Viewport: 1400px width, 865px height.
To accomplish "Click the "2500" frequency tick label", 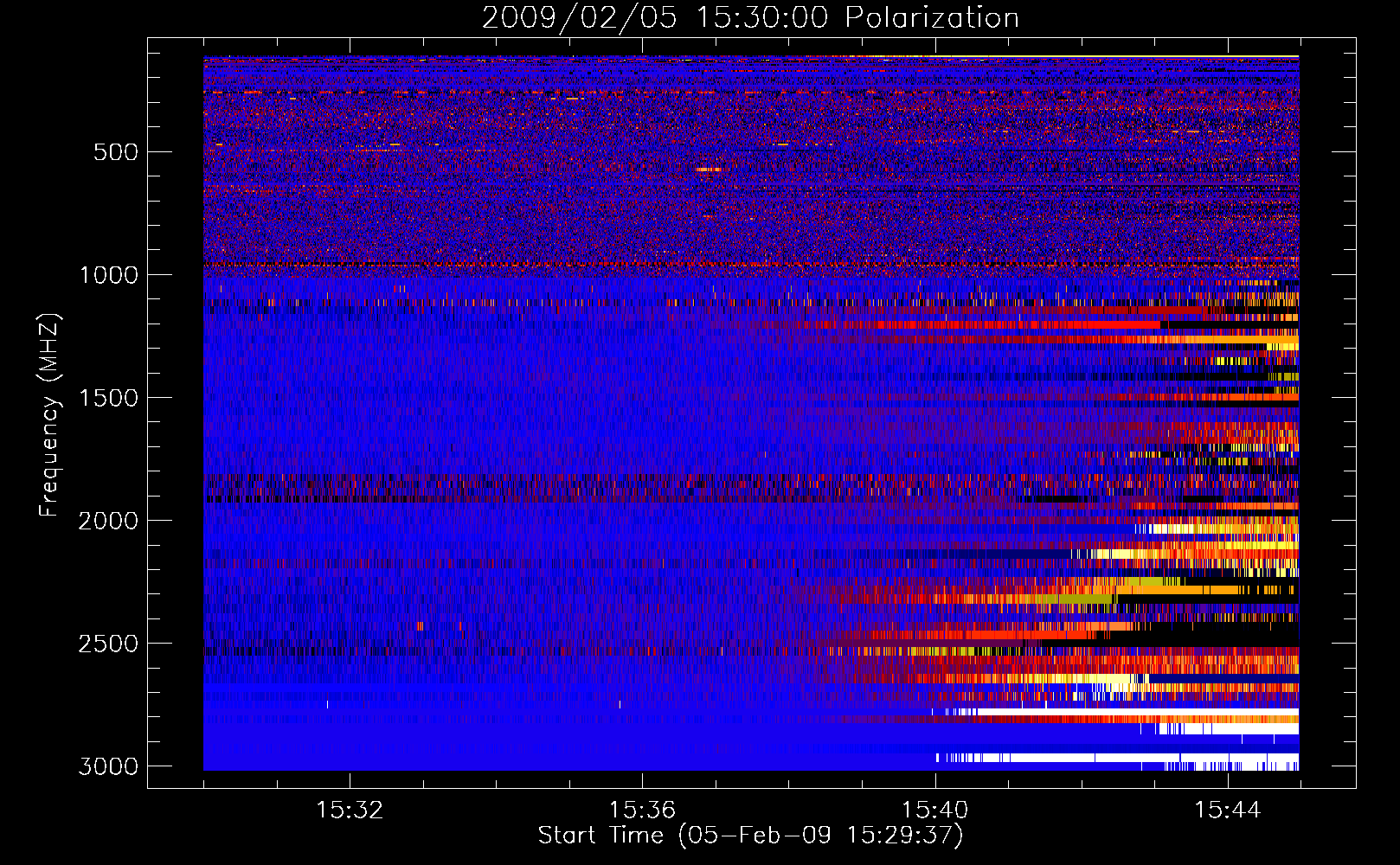I will click(x=108, y=644).
